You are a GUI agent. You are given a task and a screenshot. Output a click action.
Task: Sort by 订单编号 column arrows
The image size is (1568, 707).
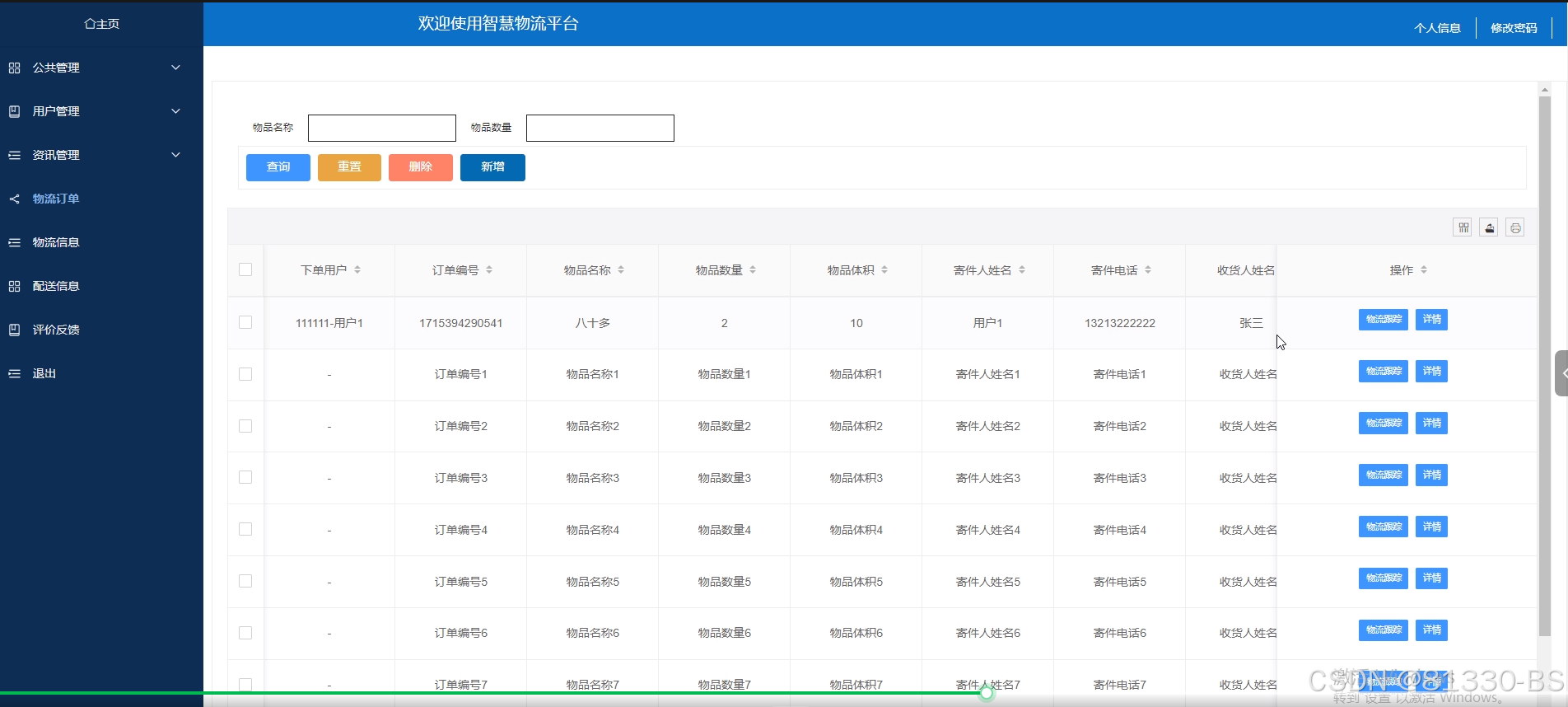pos(489,270)
